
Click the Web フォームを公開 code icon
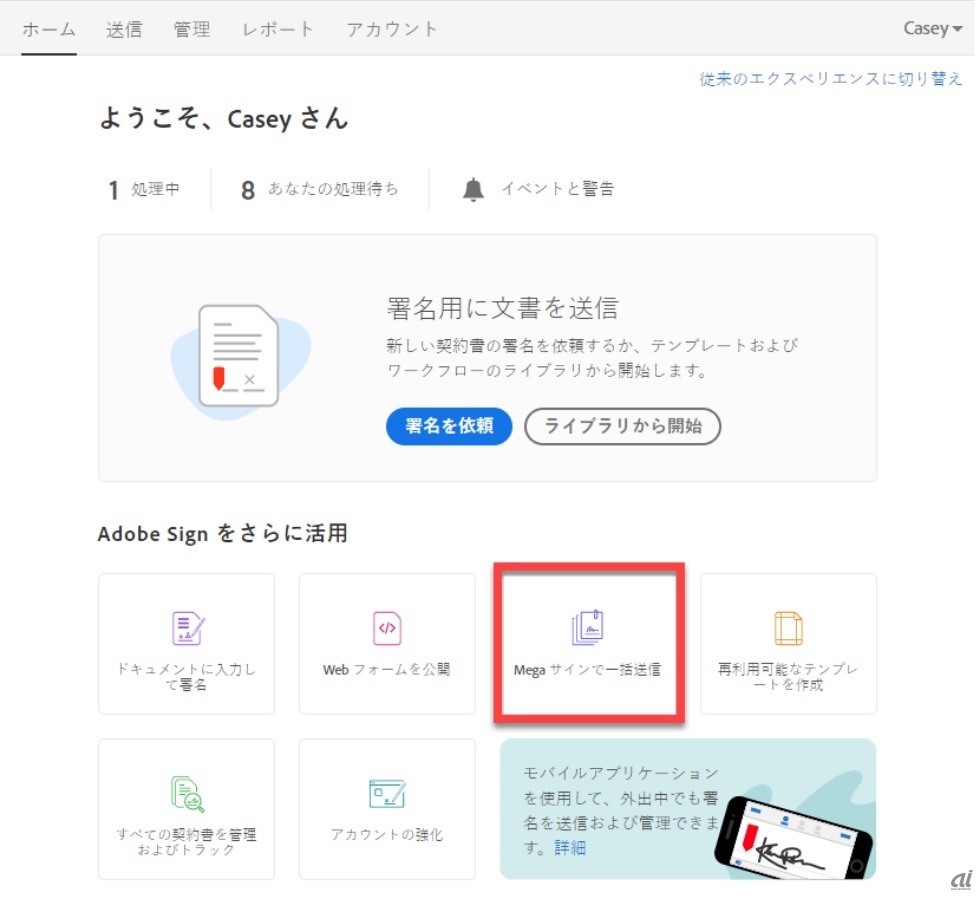(x=387, y=628)
